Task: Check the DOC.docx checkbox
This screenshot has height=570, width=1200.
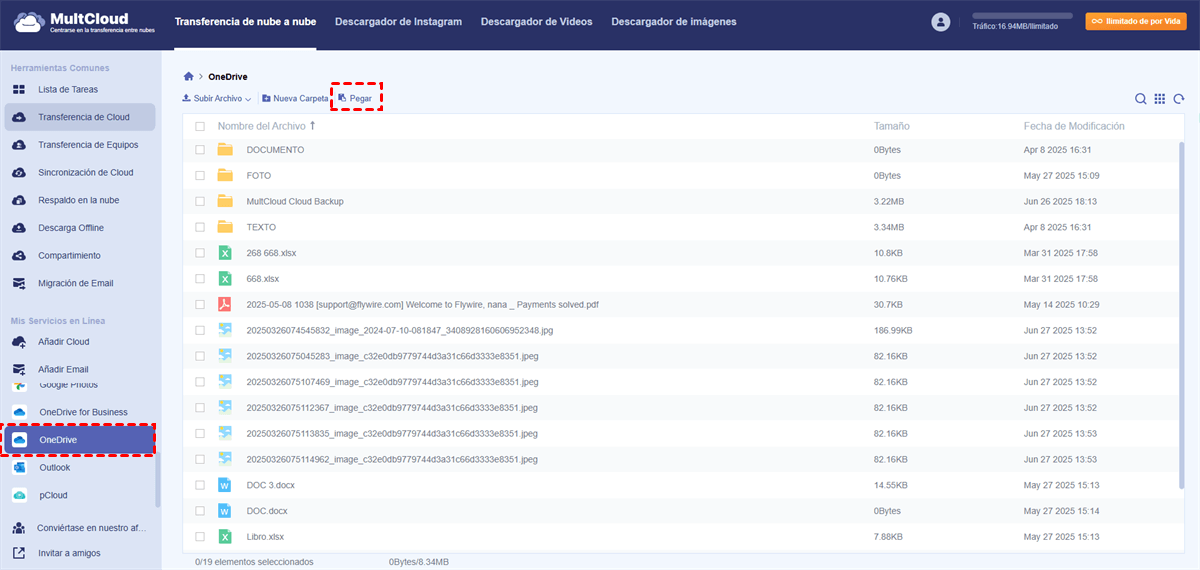Action: [200, 511]
